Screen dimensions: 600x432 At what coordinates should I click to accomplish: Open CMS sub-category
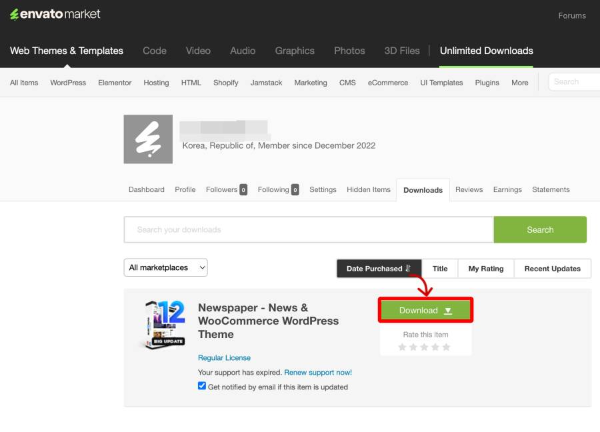(347, 83)
